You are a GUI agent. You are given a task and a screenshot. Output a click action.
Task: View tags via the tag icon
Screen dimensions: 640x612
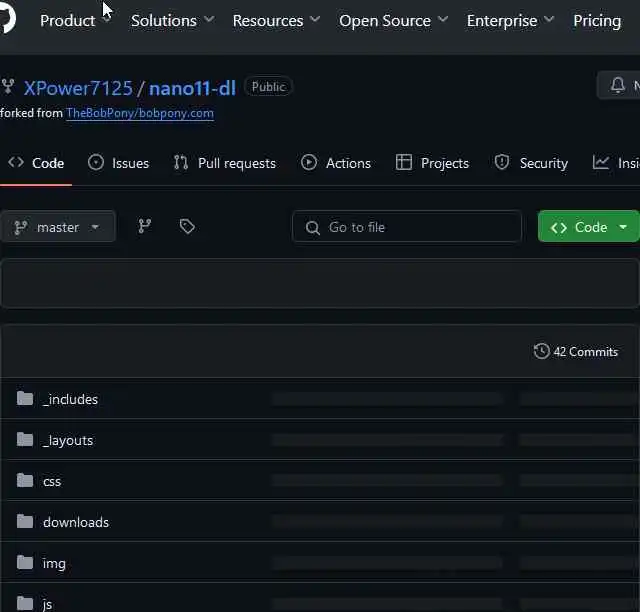[187, 226]
